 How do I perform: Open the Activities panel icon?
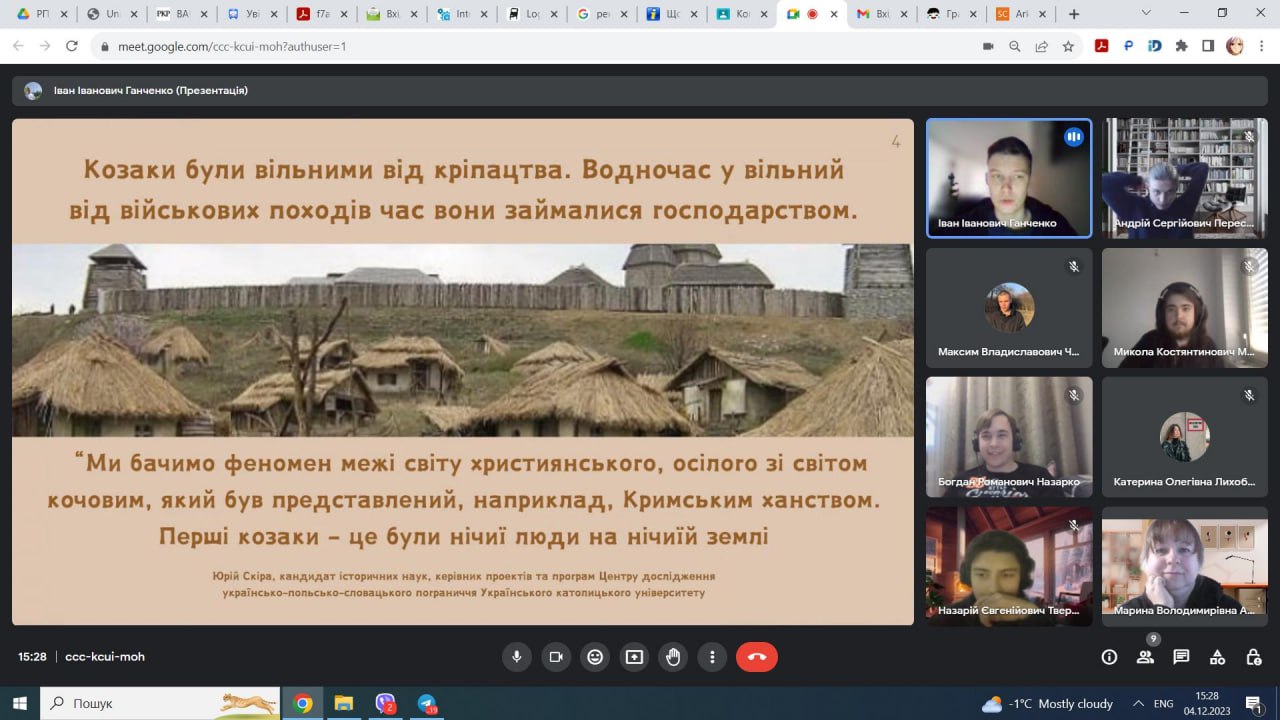click(1217, 657)
